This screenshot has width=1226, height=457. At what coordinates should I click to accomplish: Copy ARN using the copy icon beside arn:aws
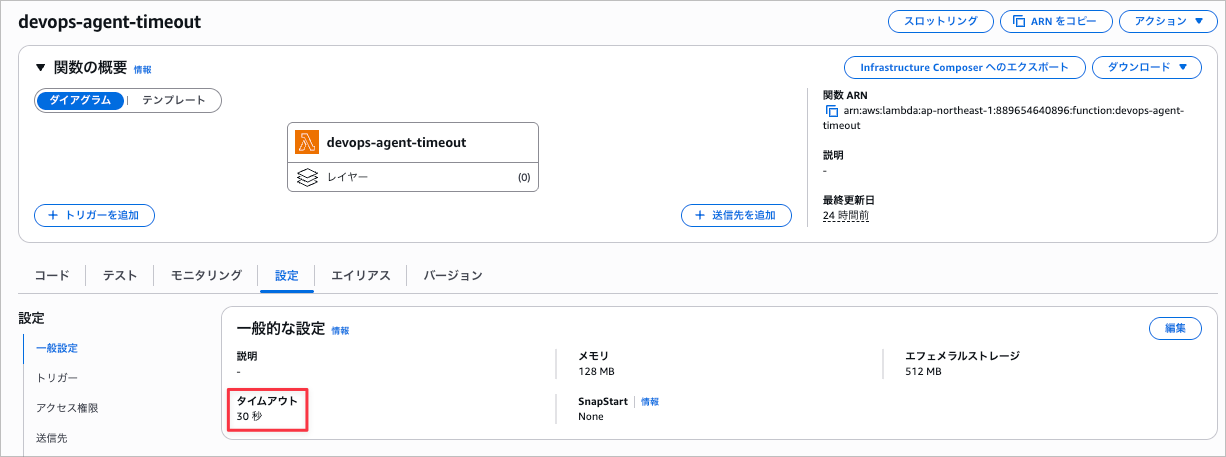click(831, 111)
